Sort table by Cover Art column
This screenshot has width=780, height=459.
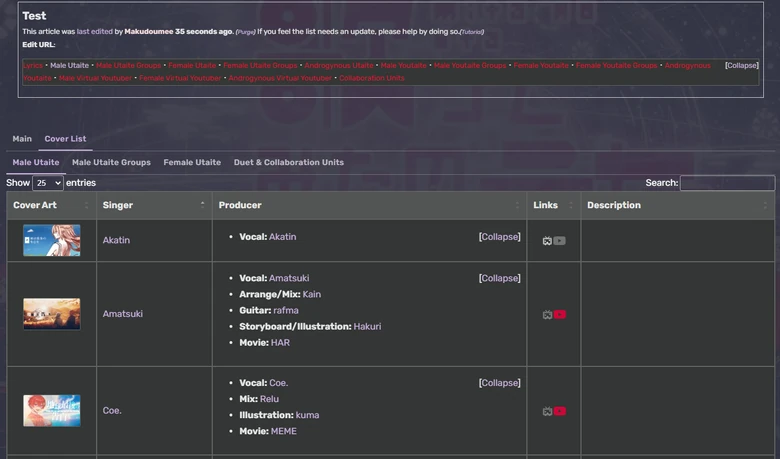pyautogui.click(x=51, y=205)
